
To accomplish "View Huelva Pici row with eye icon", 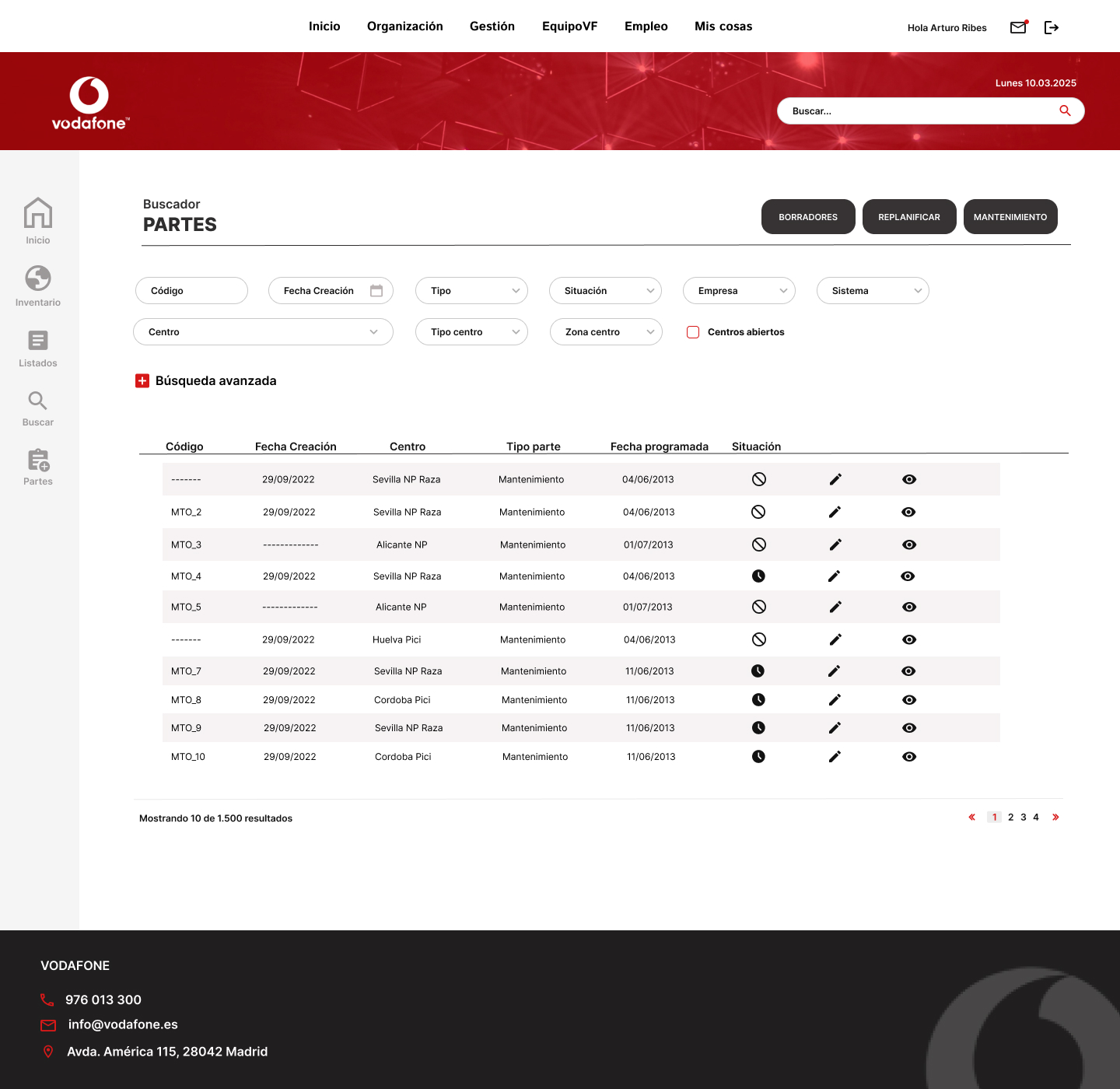I will [909, 639].
